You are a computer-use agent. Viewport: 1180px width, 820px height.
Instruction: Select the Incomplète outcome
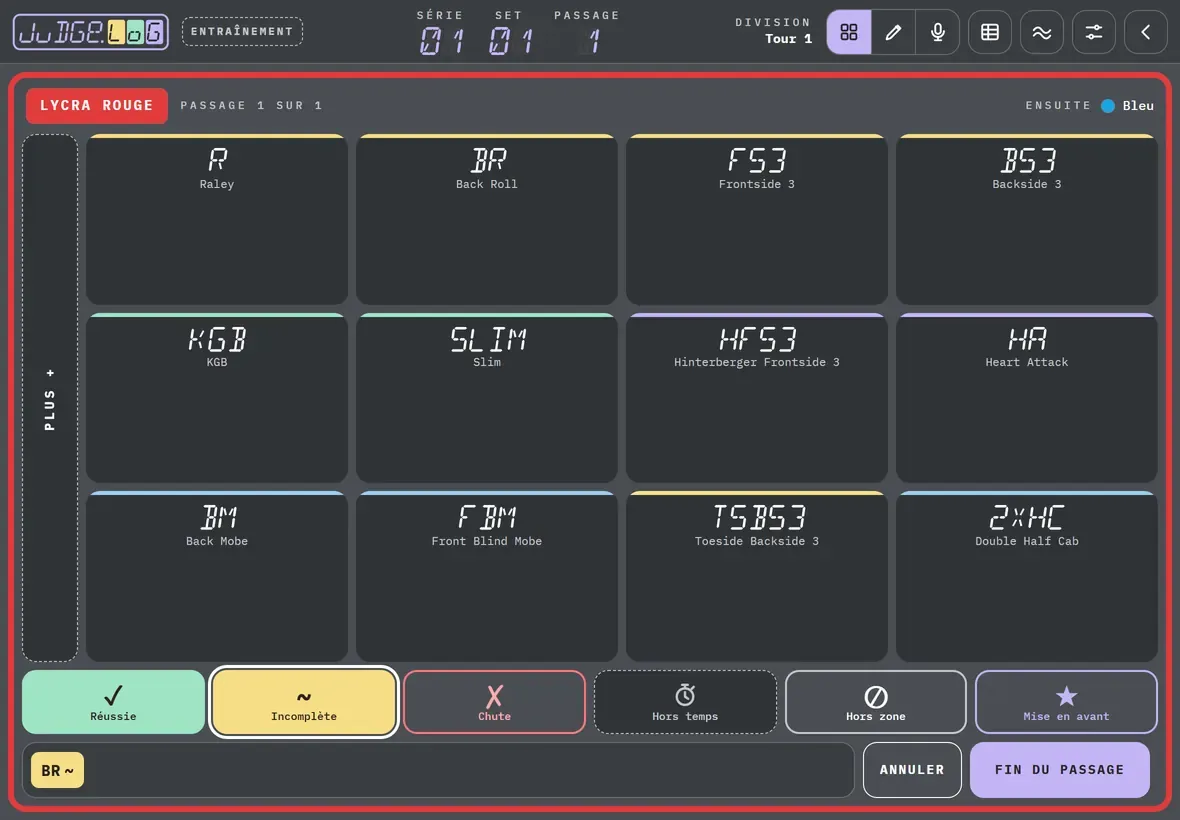coord(304,702)
